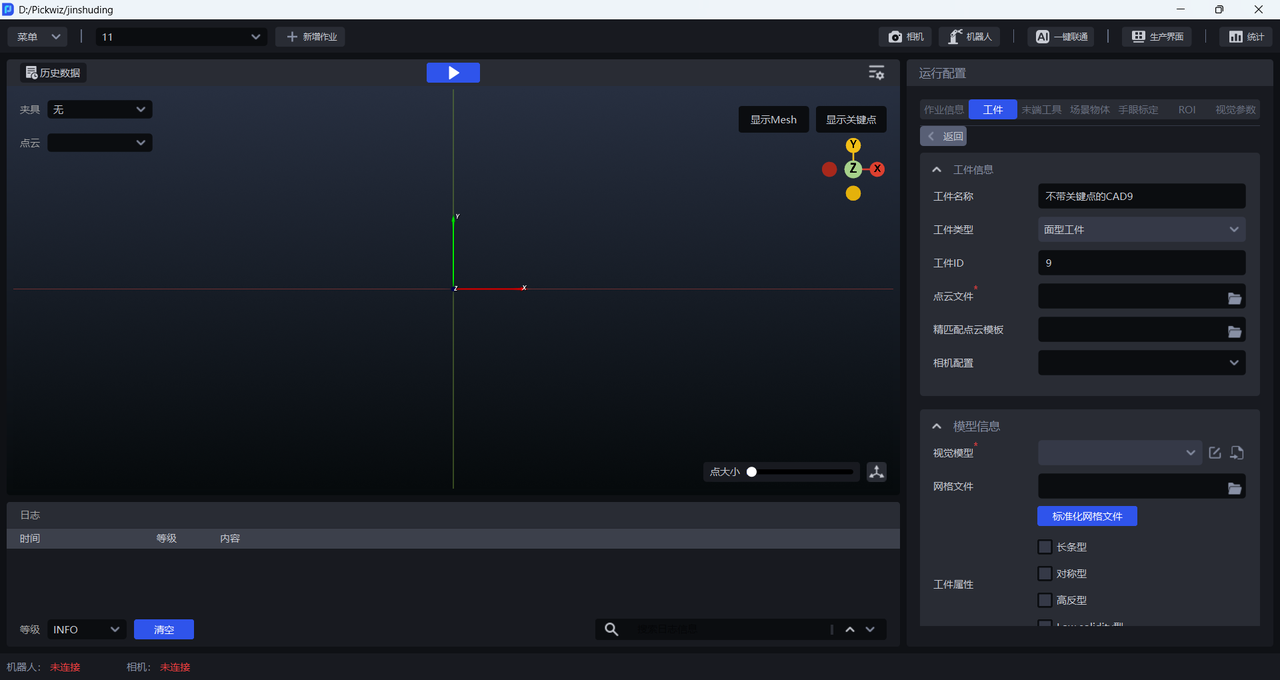This screenshot has height=680, width=1280.
Task: Expand the log level INFO dropdown
Action: pos(86,629)
